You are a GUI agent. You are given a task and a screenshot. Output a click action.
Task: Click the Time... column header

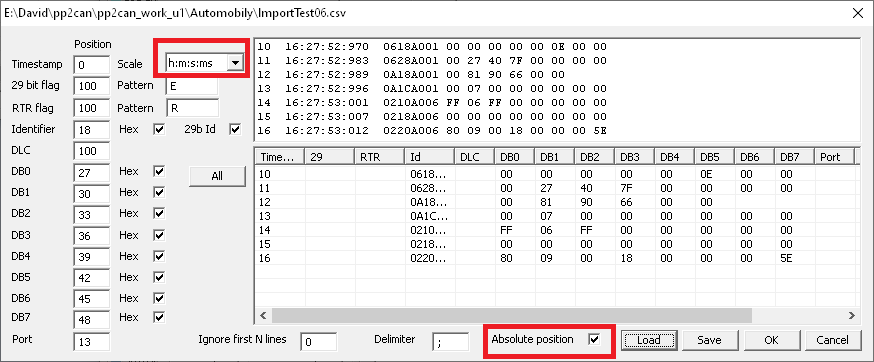(x=280, y=157)
